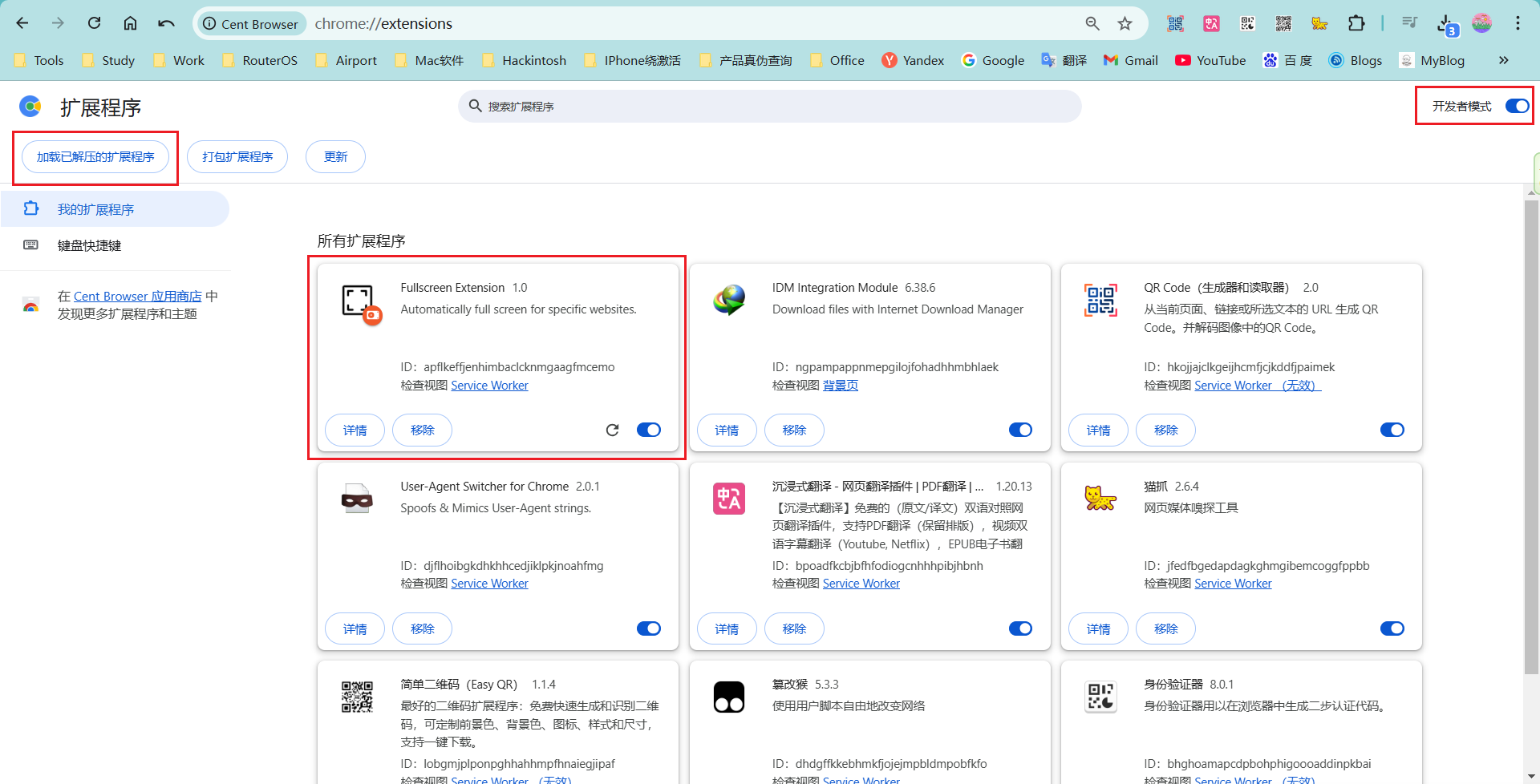Open the media control playlist icon
Viewport: 1540px width, 784px height.
(1409, 22)
